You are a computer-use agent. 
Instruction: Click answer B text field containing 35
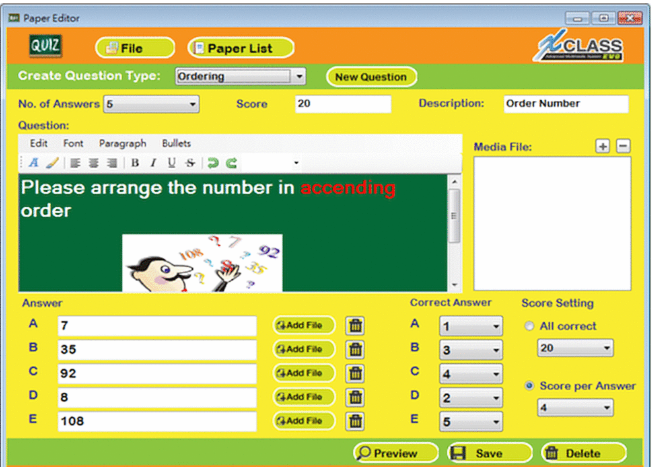click(x=157, y=350)
